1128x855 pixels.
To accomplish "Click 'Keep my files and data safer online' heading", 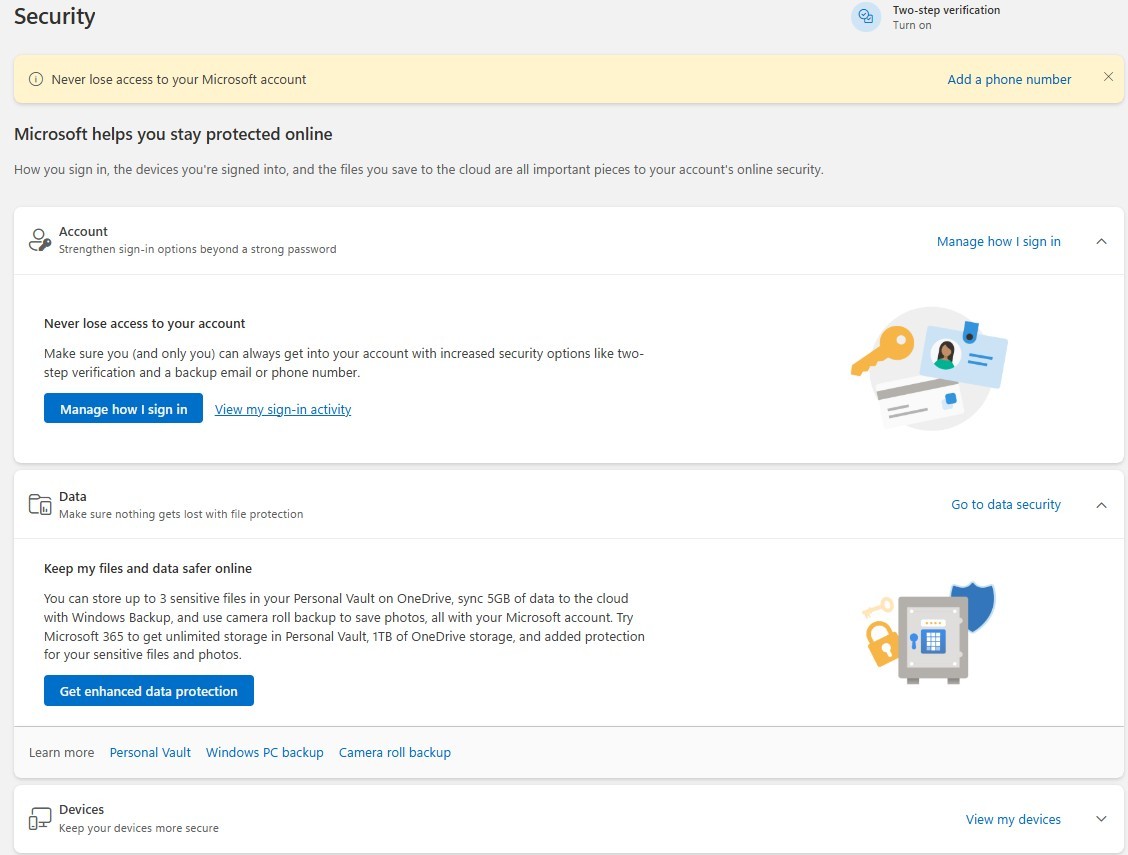I will pyautogui.click(x=147, y=568).
